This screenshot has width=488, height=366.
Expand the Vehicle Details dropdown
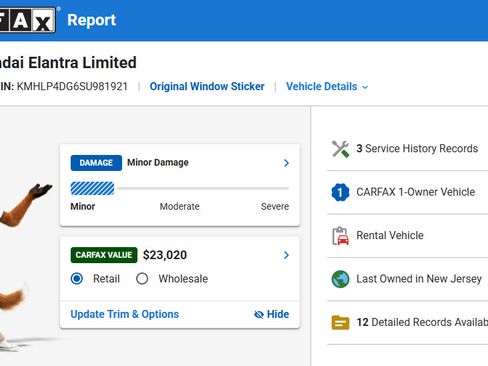[327, 87]
